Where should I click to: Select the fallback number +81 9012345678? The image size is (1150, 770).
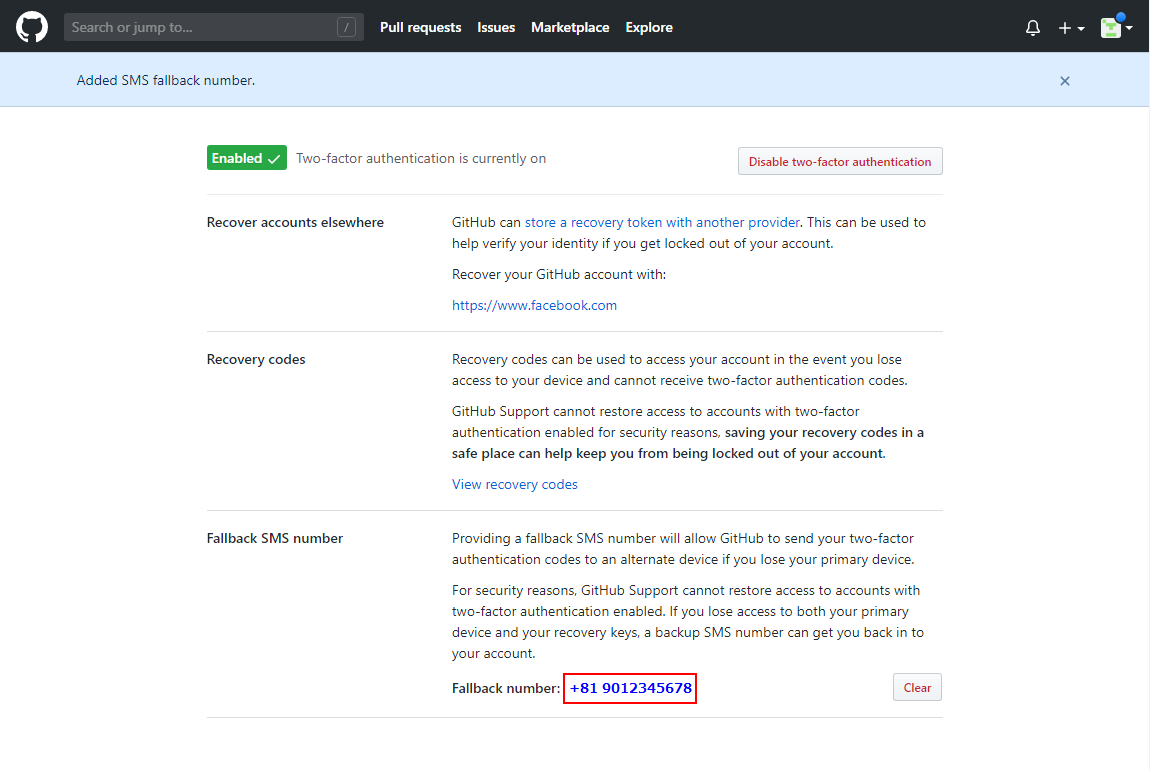pyautogui.click(x=630, y=688)
